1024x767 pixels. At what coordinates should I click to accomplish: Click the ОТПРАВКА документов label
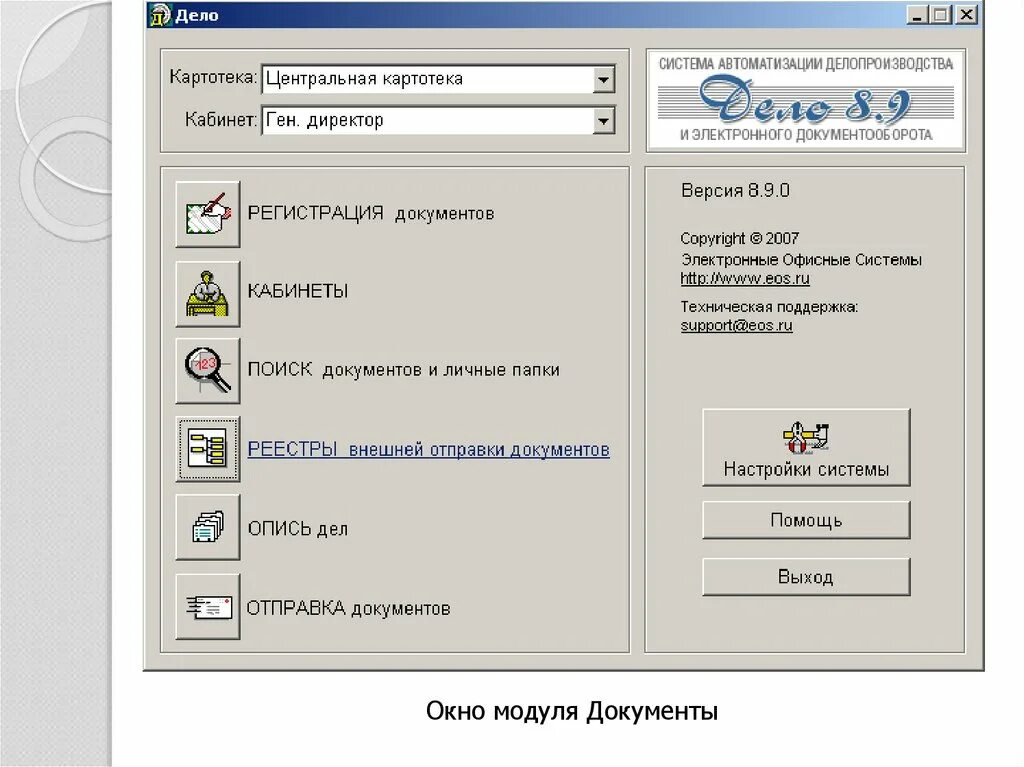coord(348,608)
